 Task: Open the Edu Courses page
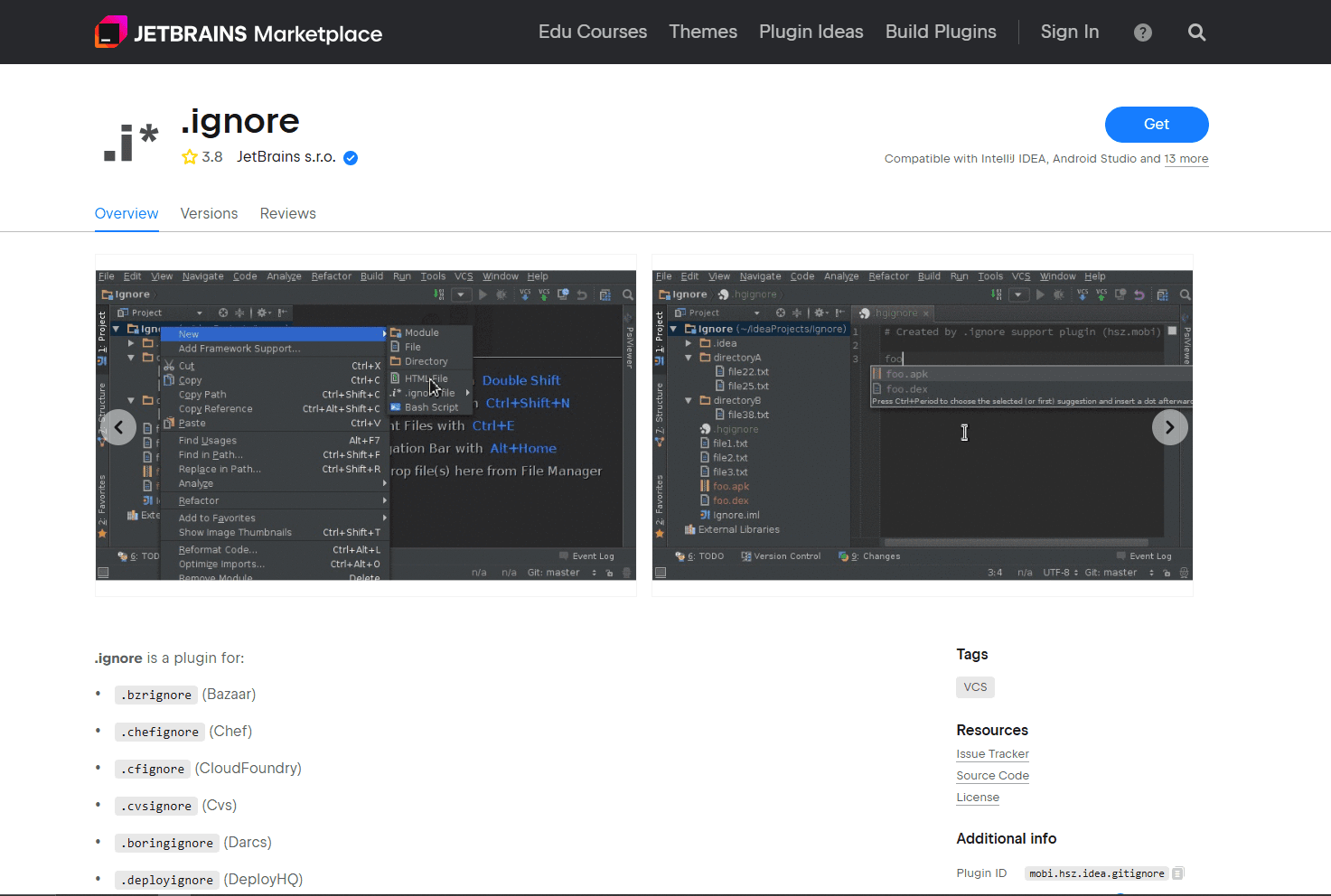tap(593, 32)
